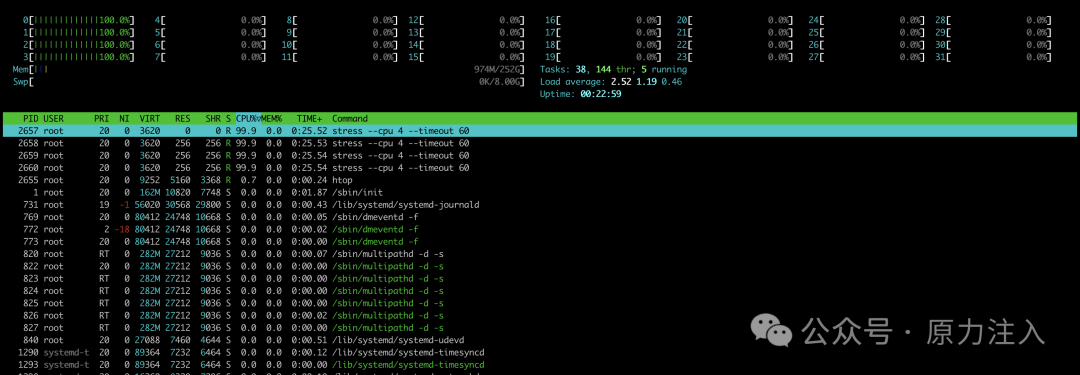Select the systemd-udevd process row
Image resolution: width=1080 pixels, height=375 pixels.
coord(539,341)
